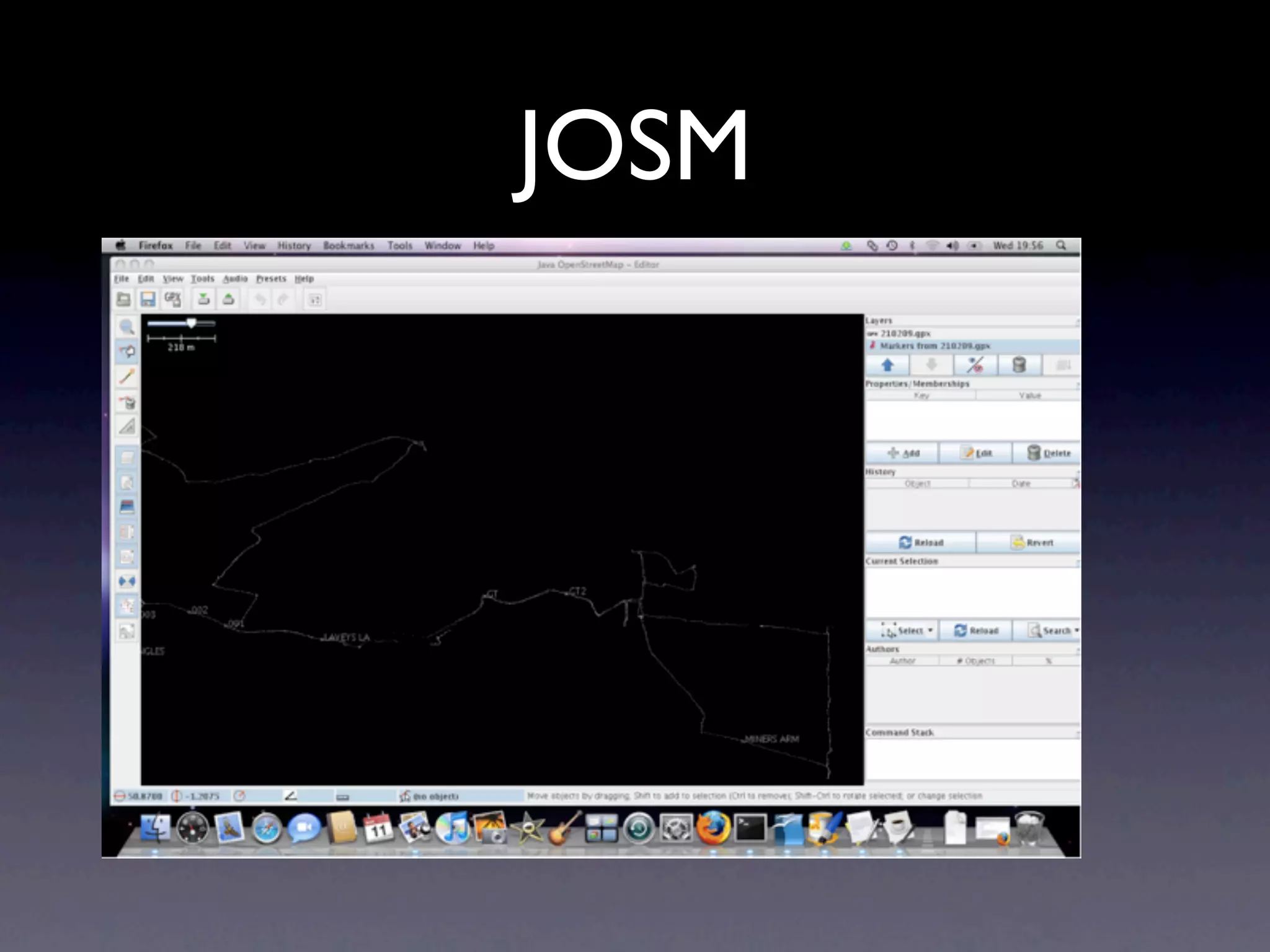
Task: Click the Undo arrow in toolbar
Action: (x=260, y=300)
